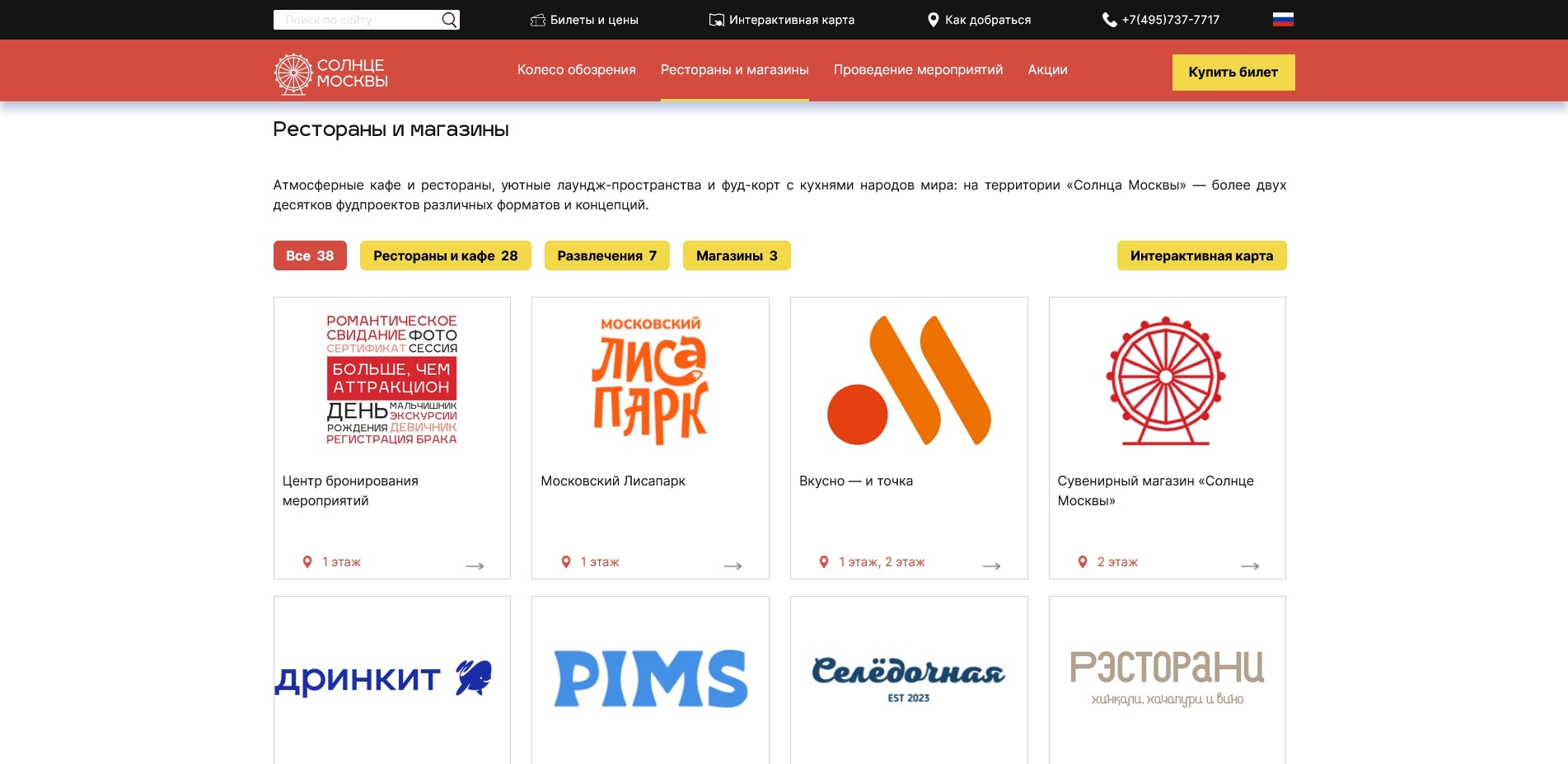Click the phone icon in top bar
This screenshot has height=764, width=1568.
click(1109, 20)
